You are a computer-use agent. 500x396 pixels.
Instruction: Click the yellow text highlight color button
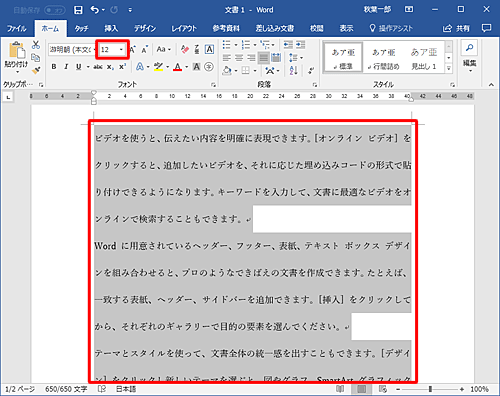click(x=158, y=67)
